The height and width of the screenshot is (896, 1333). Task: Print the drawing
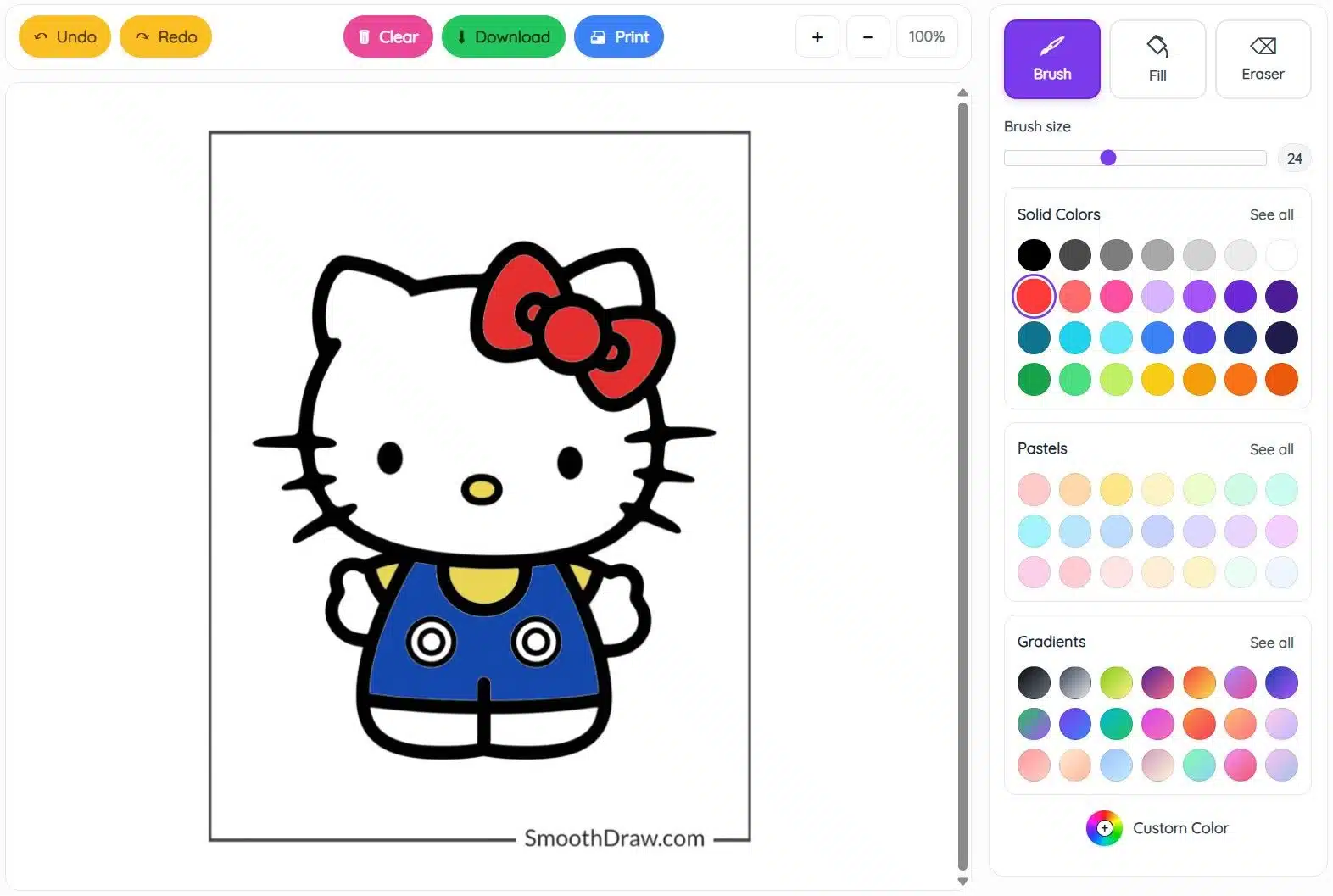click(x=619, y=36)
